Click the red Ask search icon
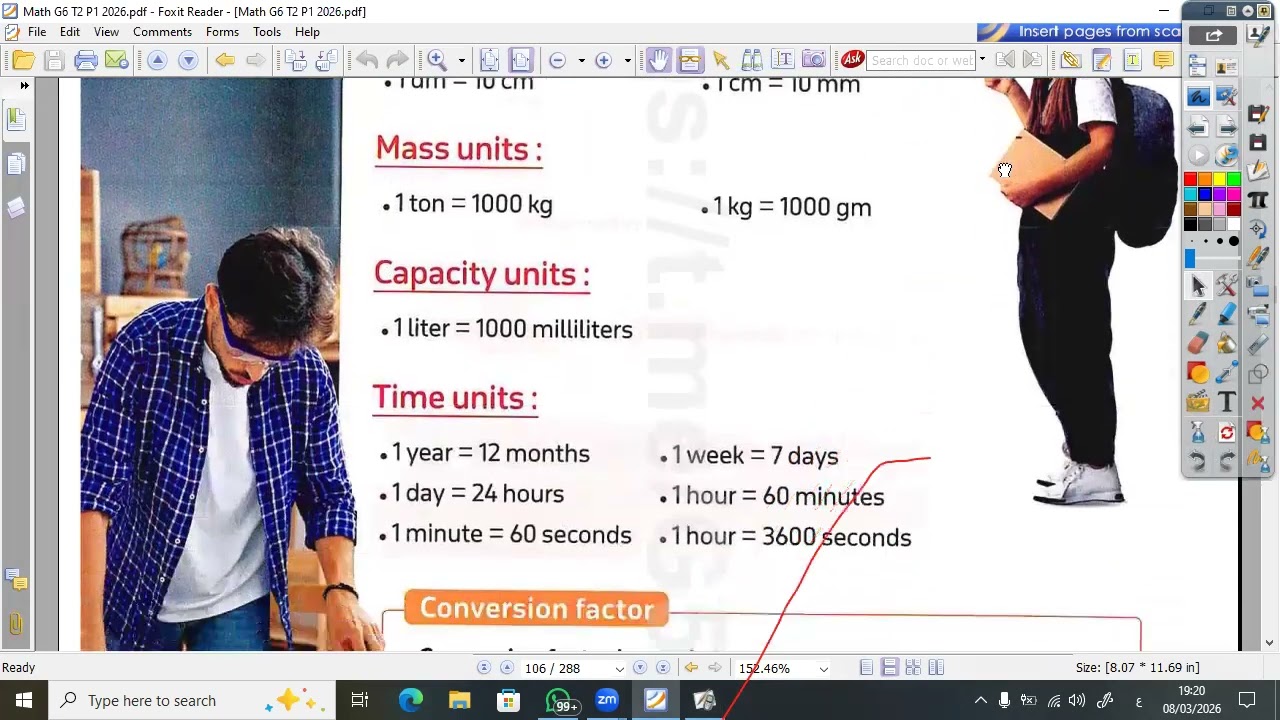The width and height of the screenshot is (1280, 720). tap(852, 60)
